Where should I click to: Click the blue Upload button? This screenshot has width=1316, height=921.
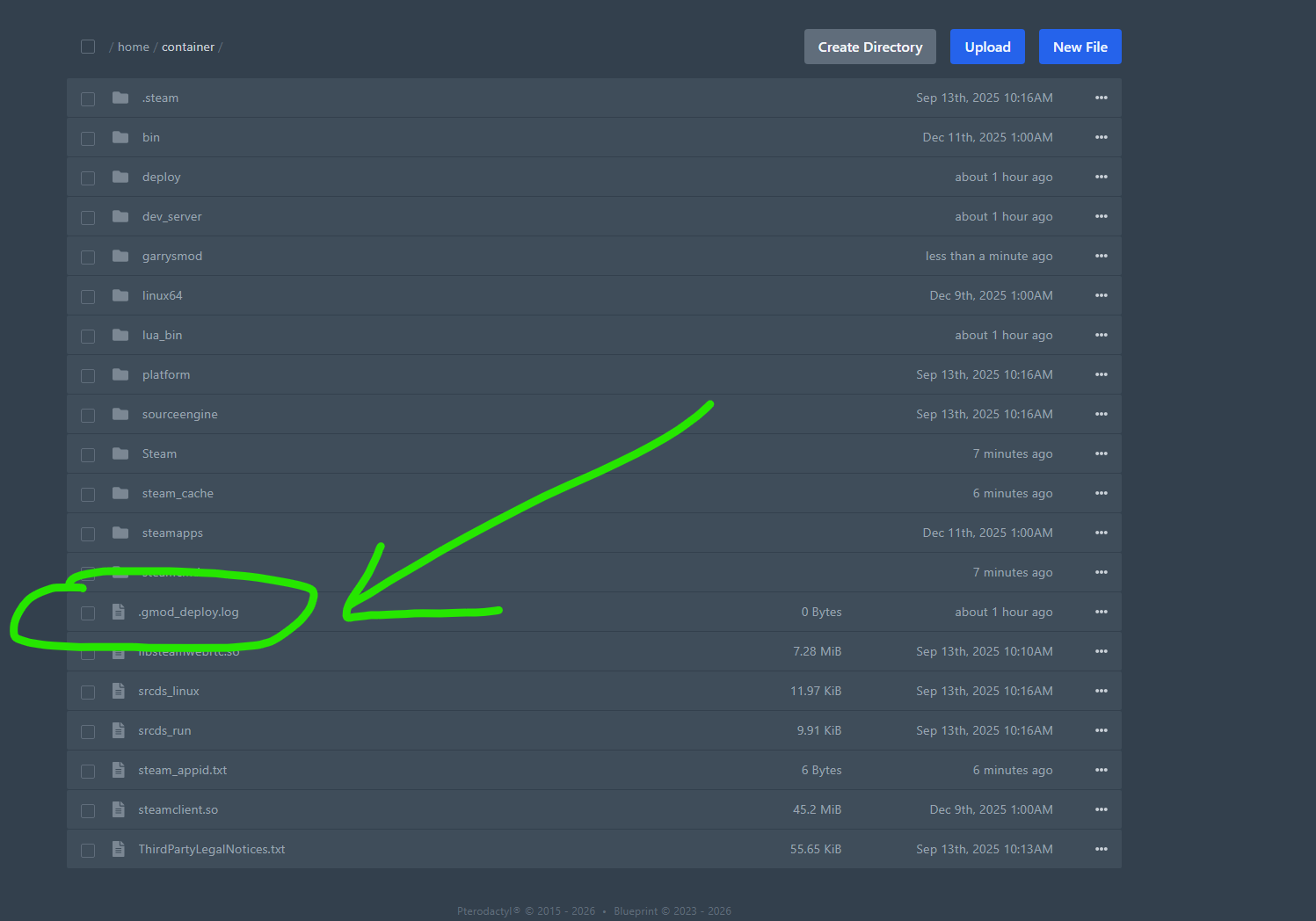(x=987, y=47)
